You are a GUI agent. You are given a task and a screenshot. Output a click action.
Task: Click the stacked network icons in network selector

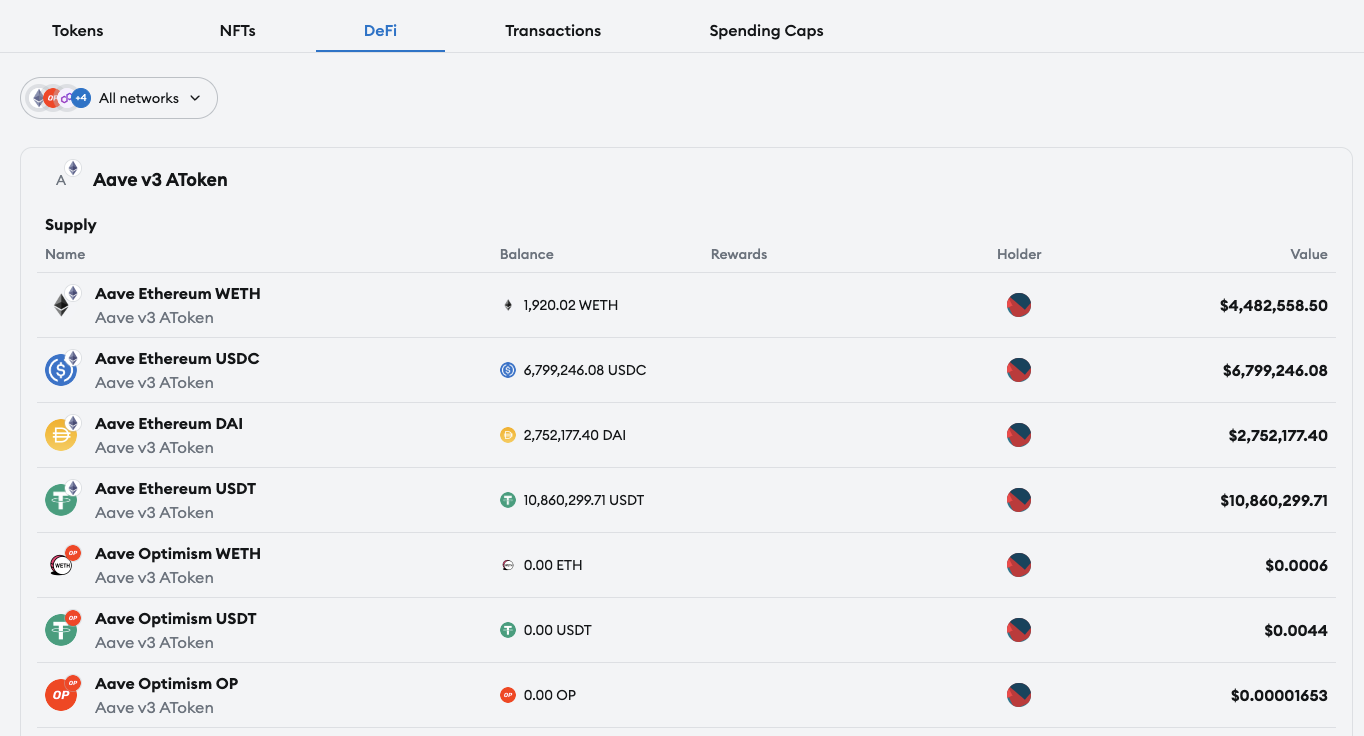(60, 98)
